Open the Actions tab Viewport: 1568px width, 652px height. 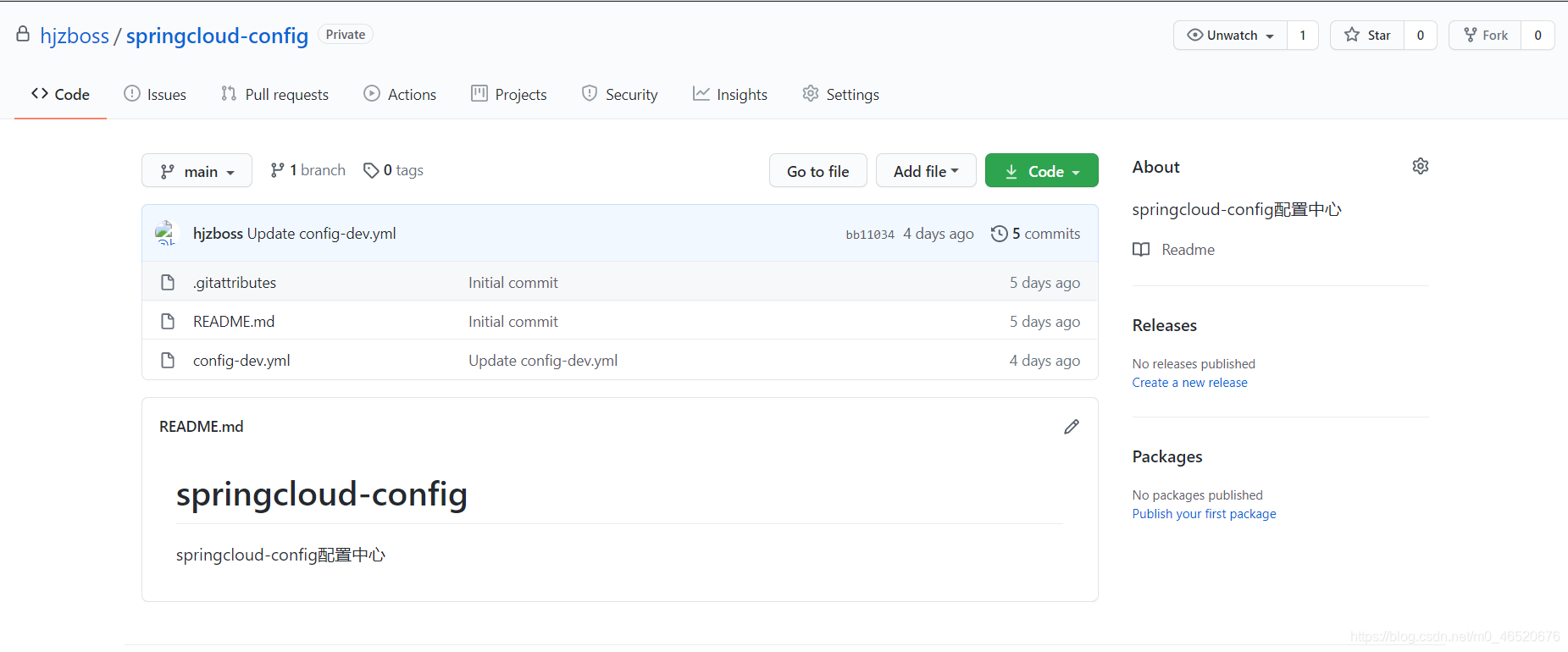400,94
